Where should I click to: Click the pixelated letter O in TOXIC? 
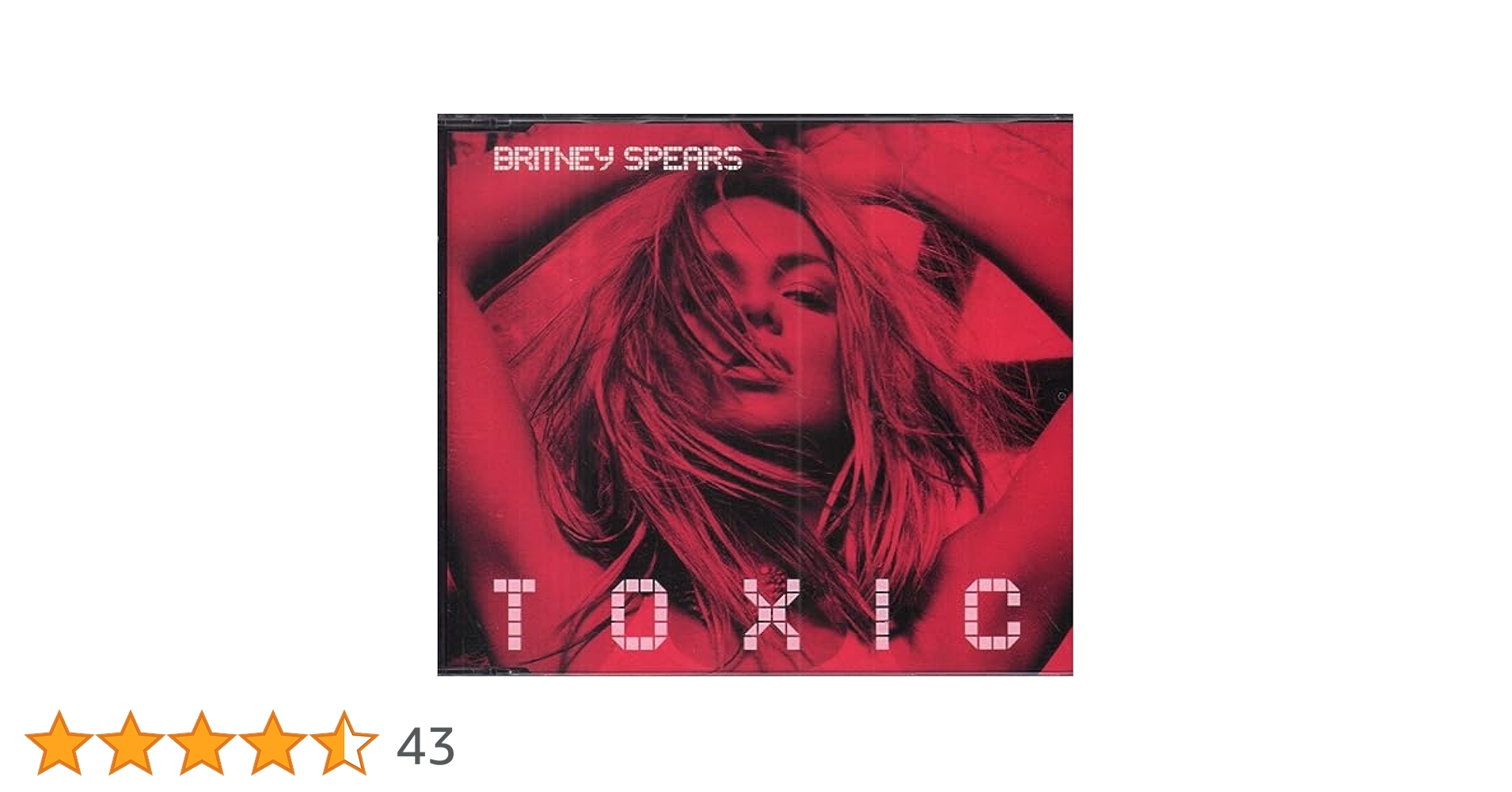[639, 614]
